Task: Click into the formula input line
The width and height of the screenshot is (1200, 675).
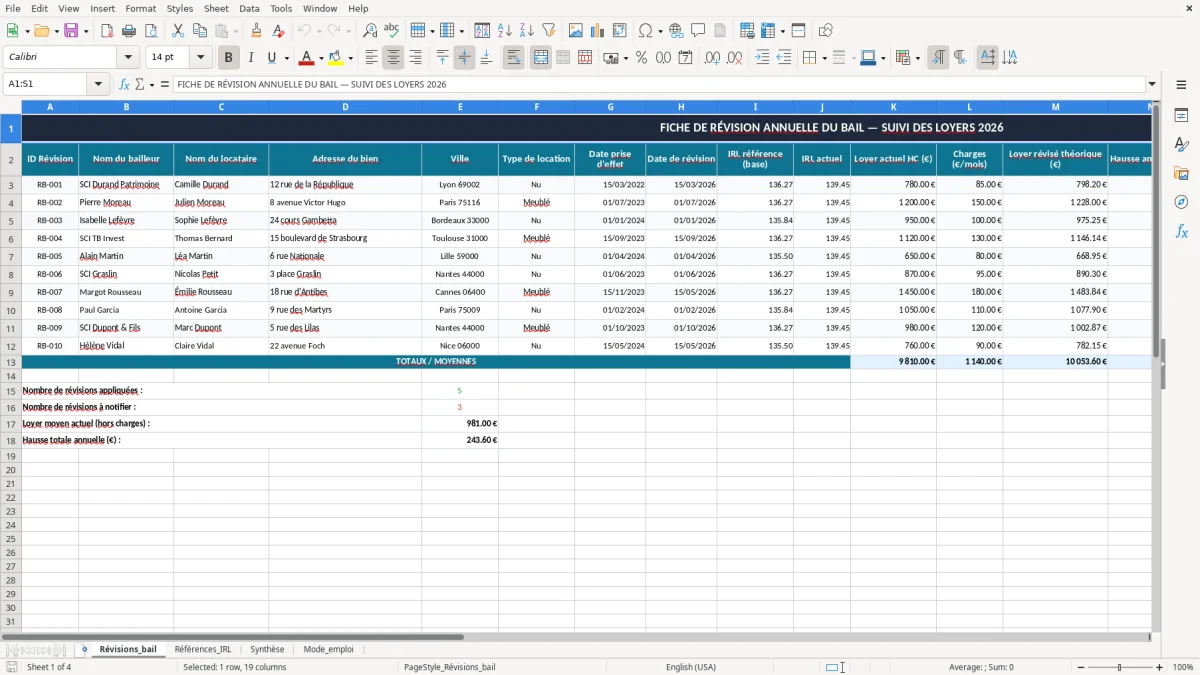Action: tap(657, 85)
